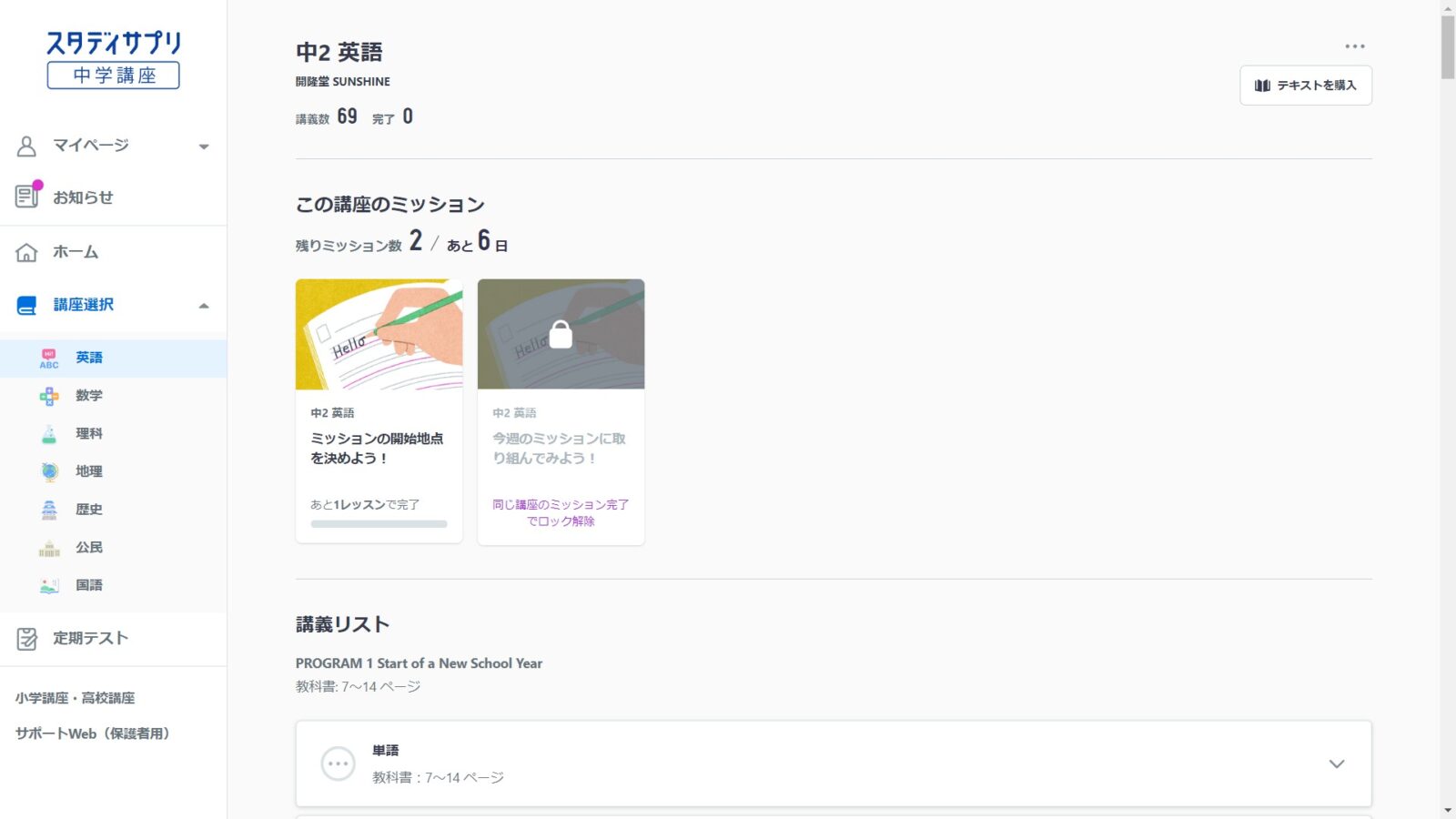Click the lock icon on locked mission
The image size is (1456, 819).
(x=561, y=334)
